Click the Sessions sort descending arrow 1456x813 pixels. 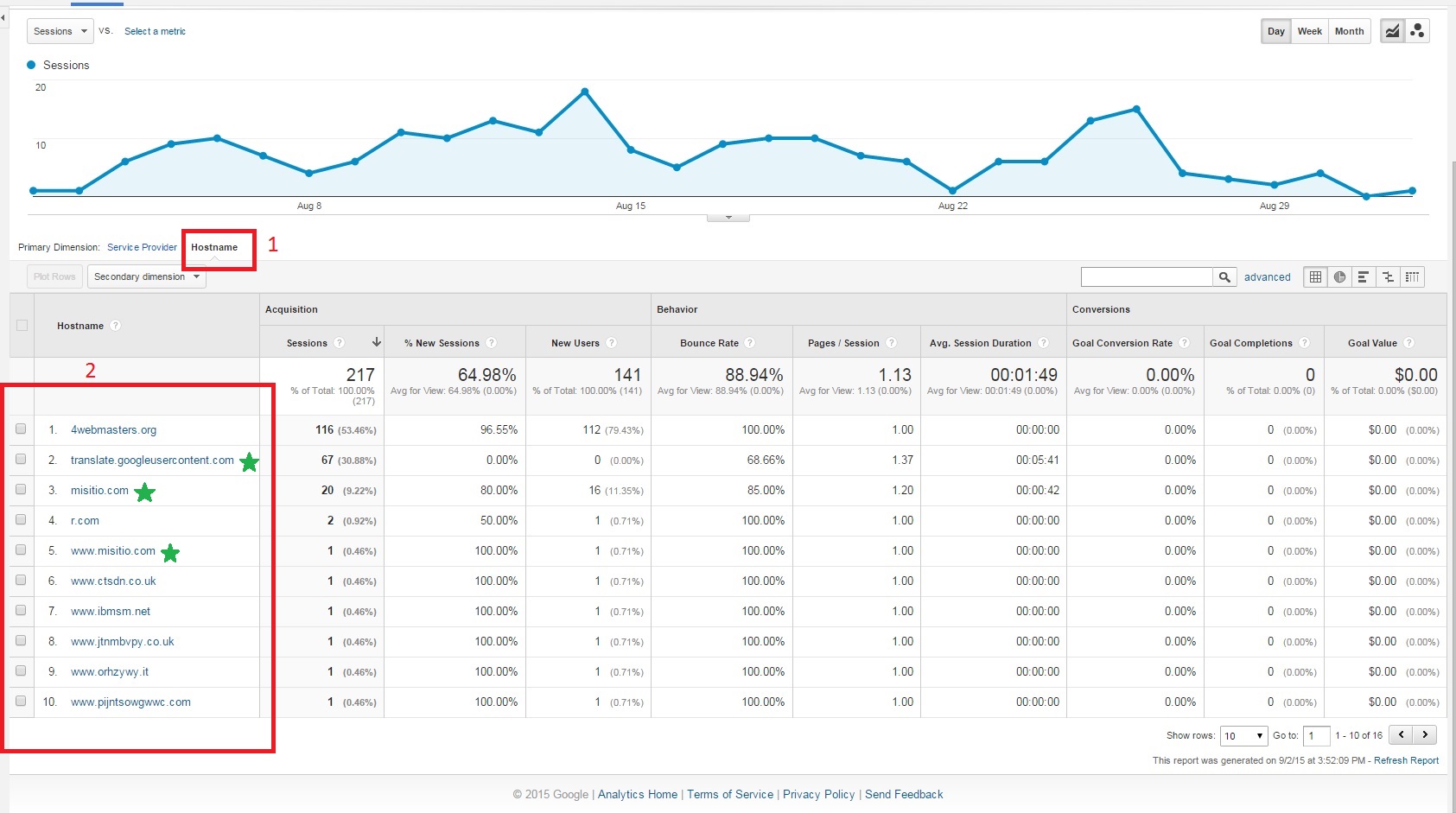coord(377,342)
